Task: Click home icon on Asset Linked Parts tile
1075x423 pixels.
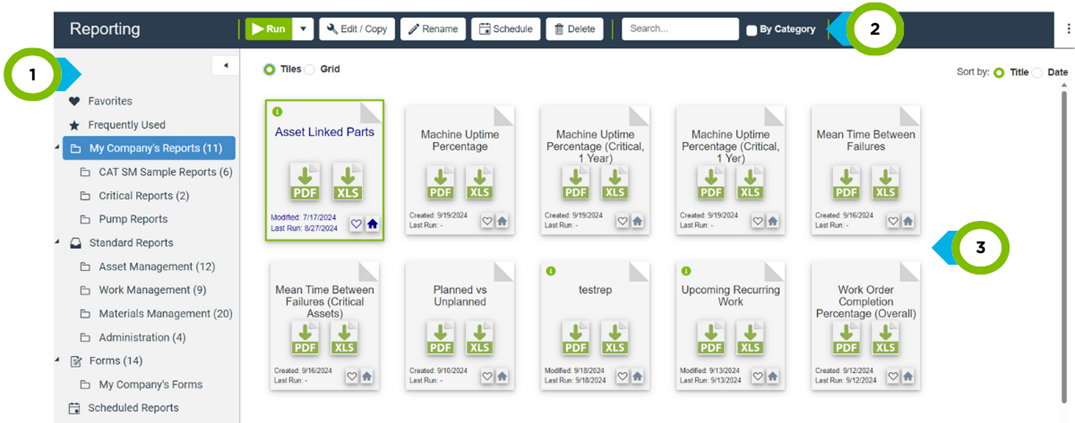Action: (x=372, y=224)
